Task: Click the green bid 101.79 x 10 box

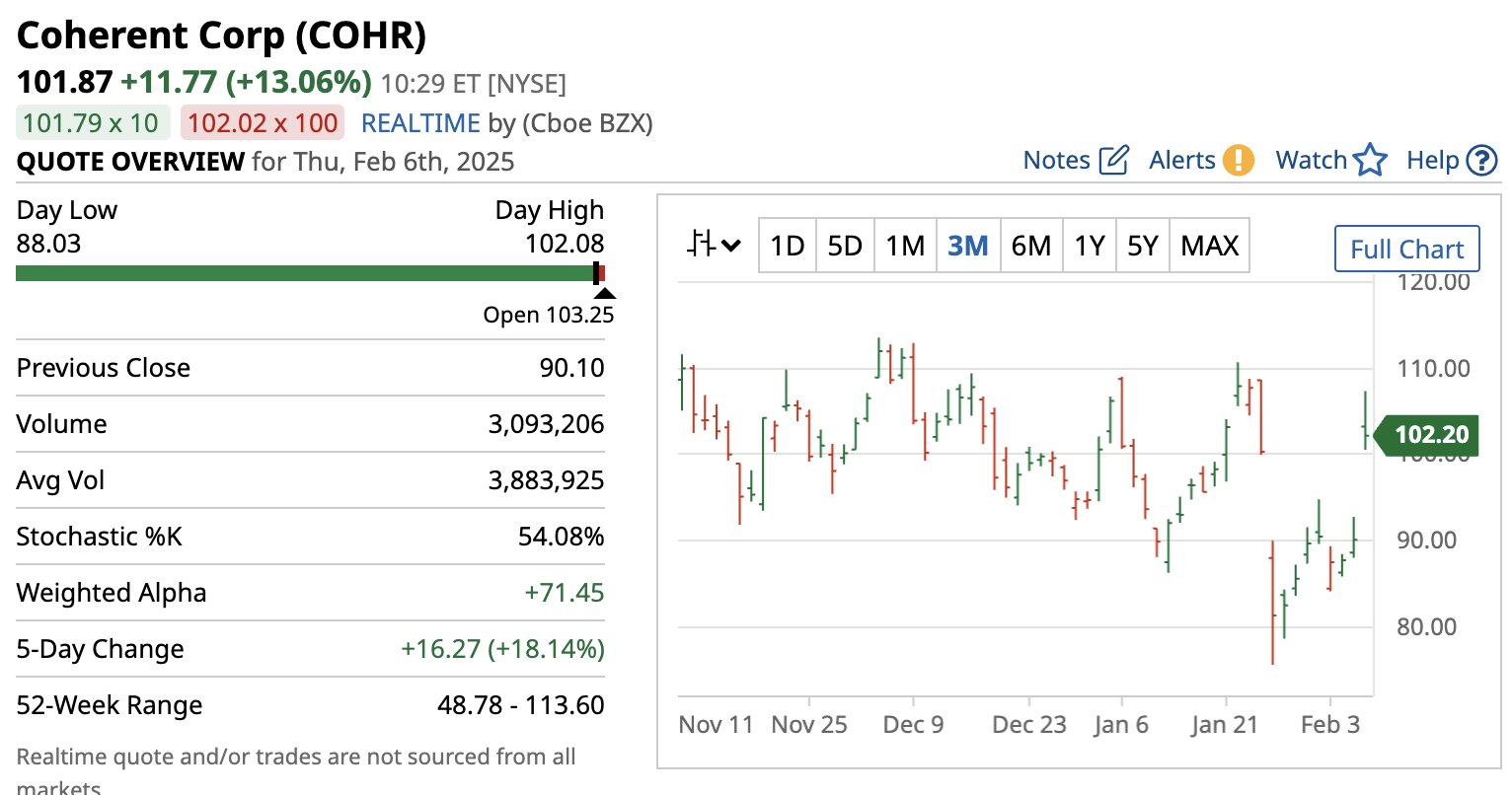Action: pyautogui.click(x=93, y=123)
